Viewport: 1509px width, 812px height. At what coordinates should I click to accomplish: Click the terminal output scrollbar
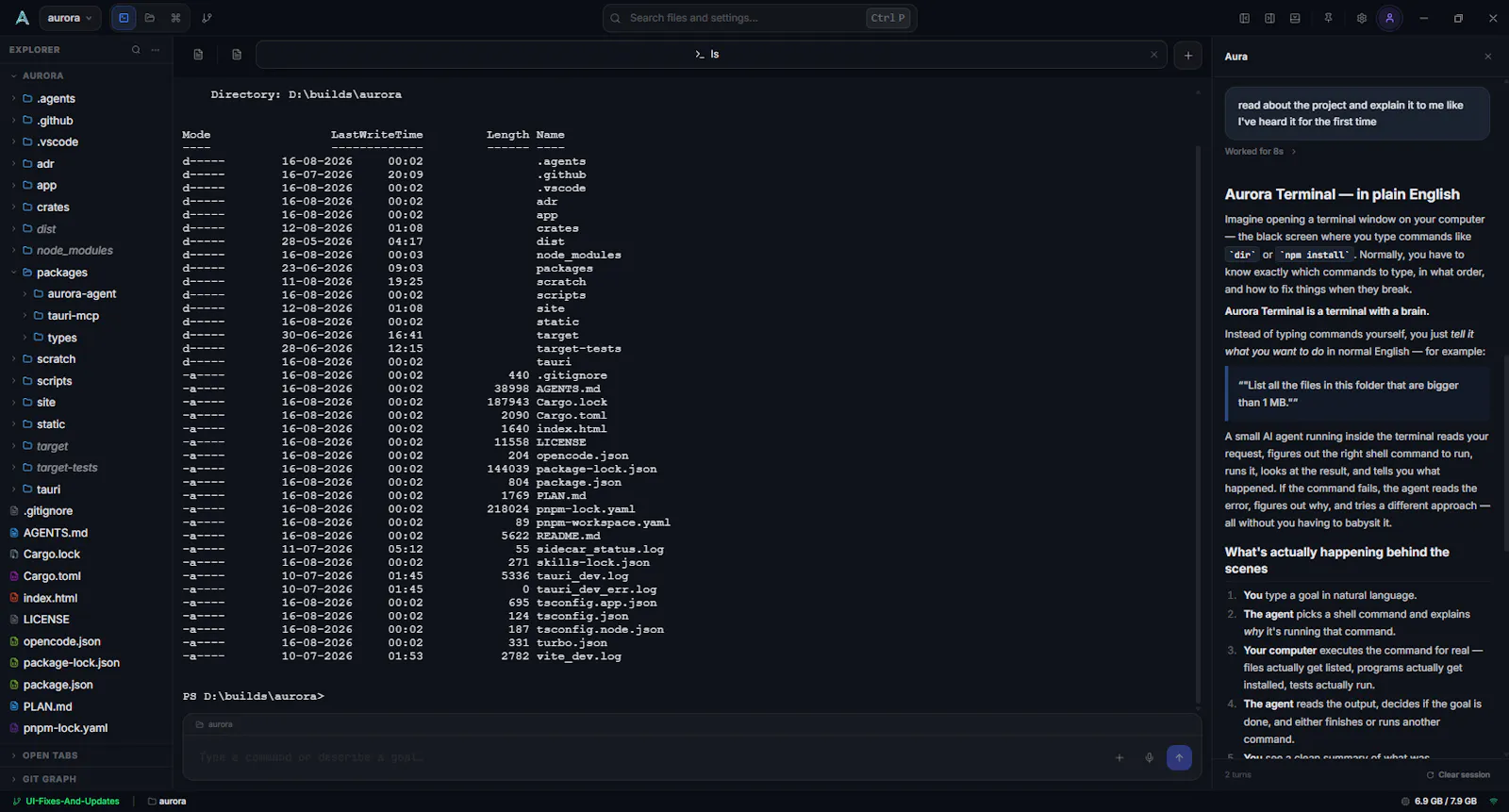click(x=1198, y=424)
